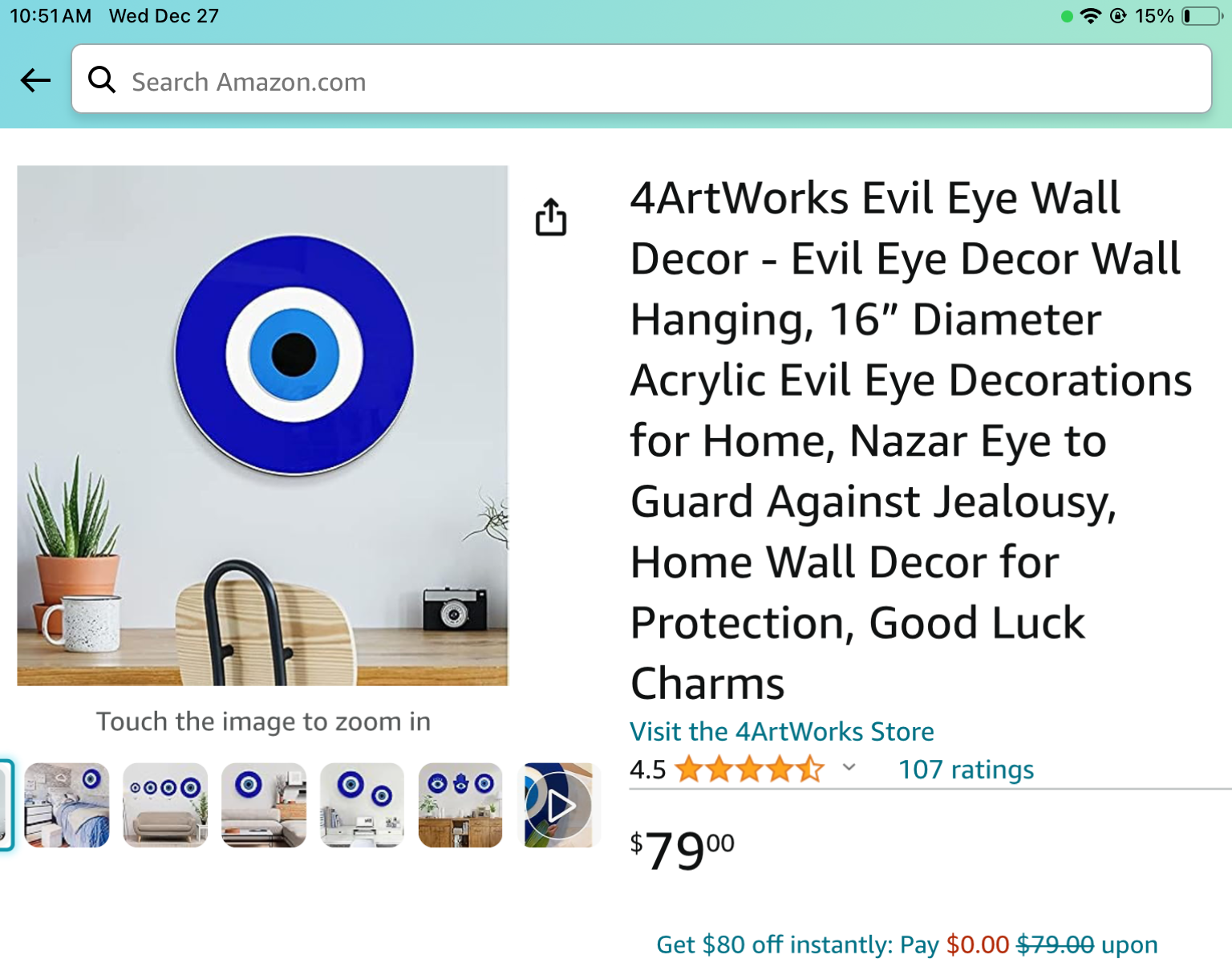The width and height of the screenshot is (1232, 967).
Task: Open the Visit the 4ArtWorks Store link
Action: coord(781,731)
